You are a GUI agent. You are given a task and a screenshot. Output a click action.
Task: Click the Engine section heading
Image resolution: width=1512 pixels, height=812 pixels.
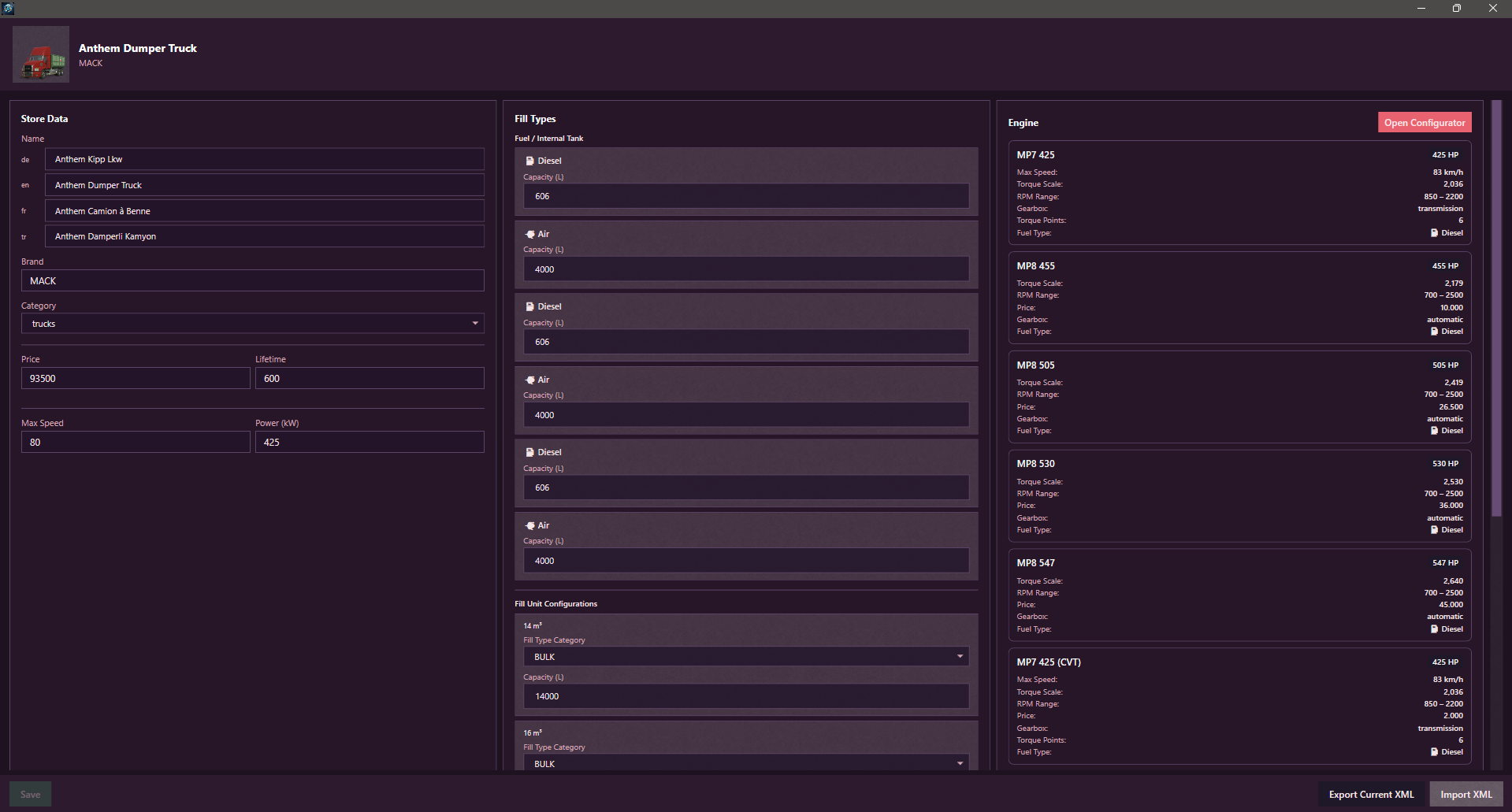(1023, 123)
